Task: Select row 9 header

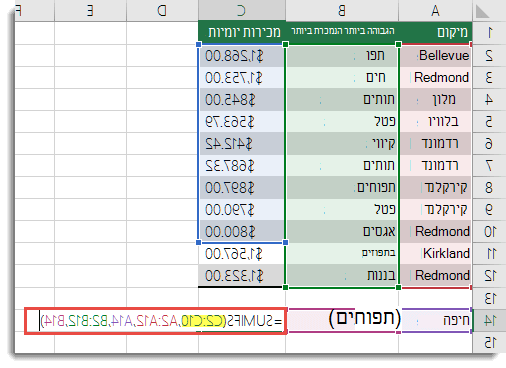Action: (489, 209)
